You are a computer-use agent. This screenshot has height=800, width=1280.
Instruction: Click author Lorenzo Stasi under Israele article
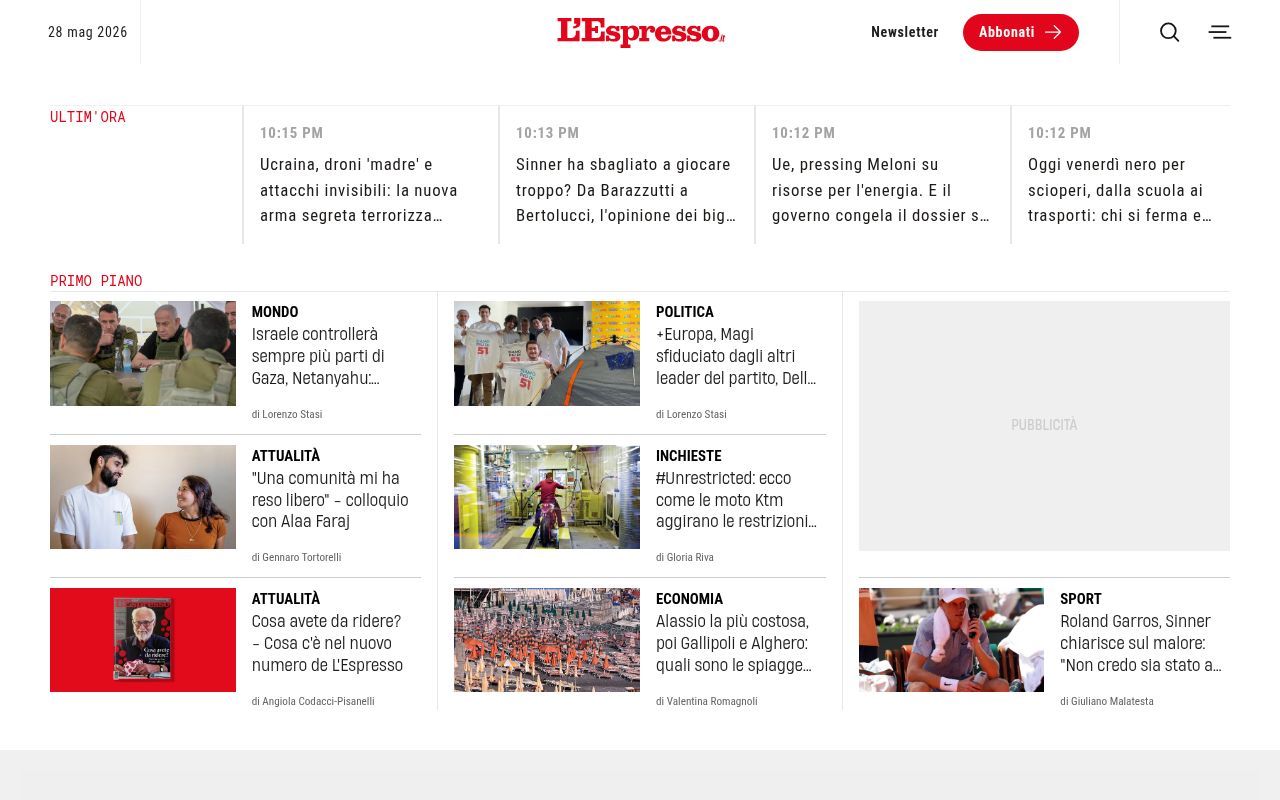click(x=292, y=414)
